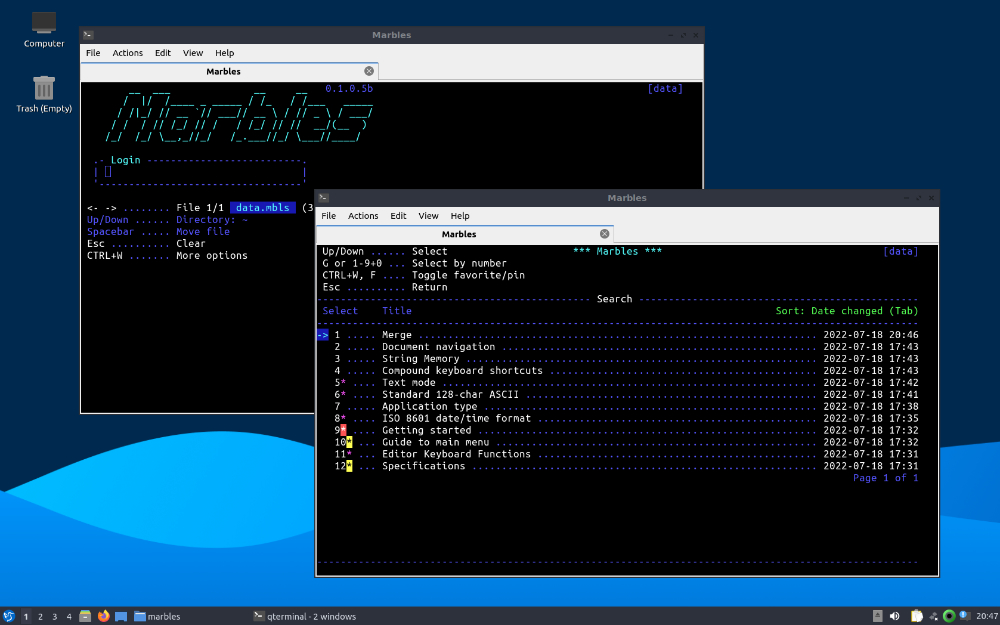Click the Application type entry

(429, 406)
